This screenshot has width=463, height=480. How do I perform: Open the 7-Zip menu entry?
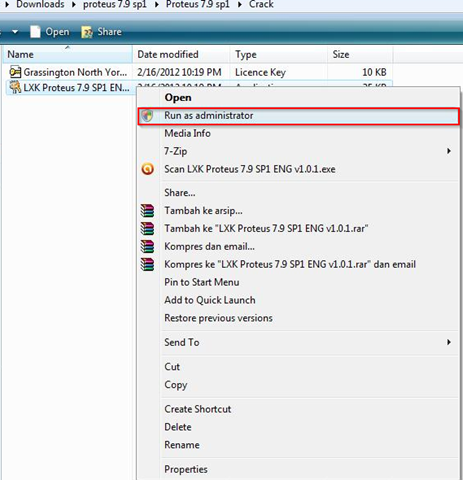175,151
